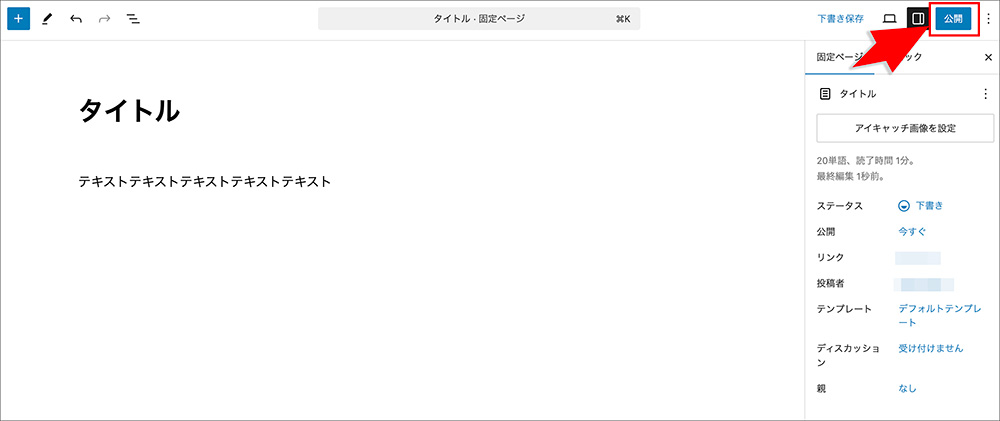1000x421 pixels.
Task: Click the redo arrow icon
Action: tap(105, 19)
